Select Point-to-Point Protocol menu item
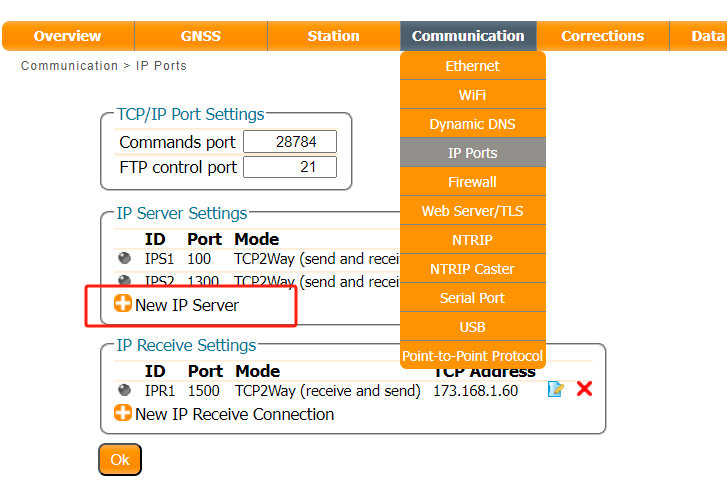Viewport: 728px width, 481px height. 472,356
